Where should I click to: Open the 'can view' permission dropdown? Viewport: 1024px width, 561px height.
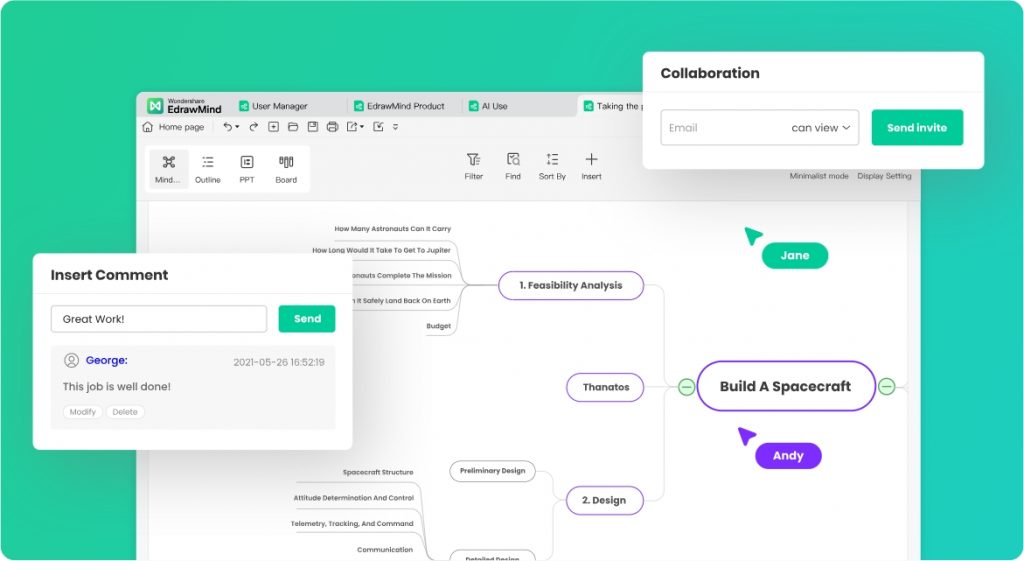tap(821, 128)
